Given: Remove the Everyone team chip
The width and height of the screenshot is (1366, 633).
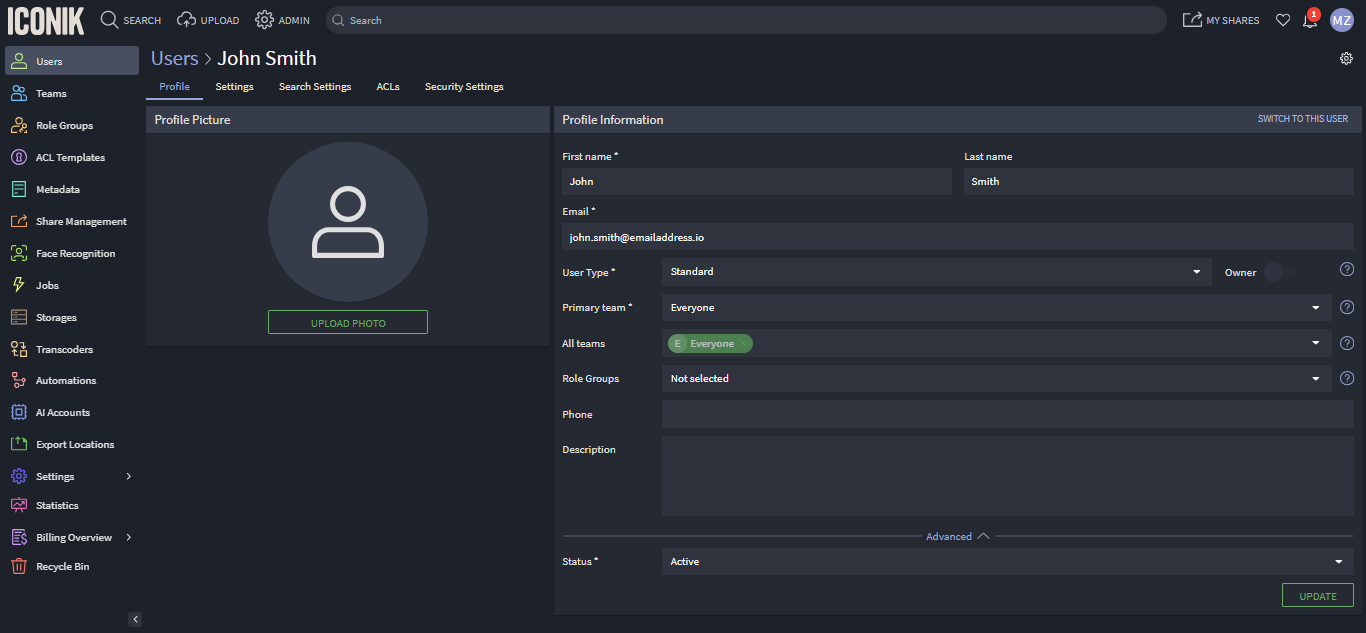Looking at the screenshot, I should coord(743,344).
